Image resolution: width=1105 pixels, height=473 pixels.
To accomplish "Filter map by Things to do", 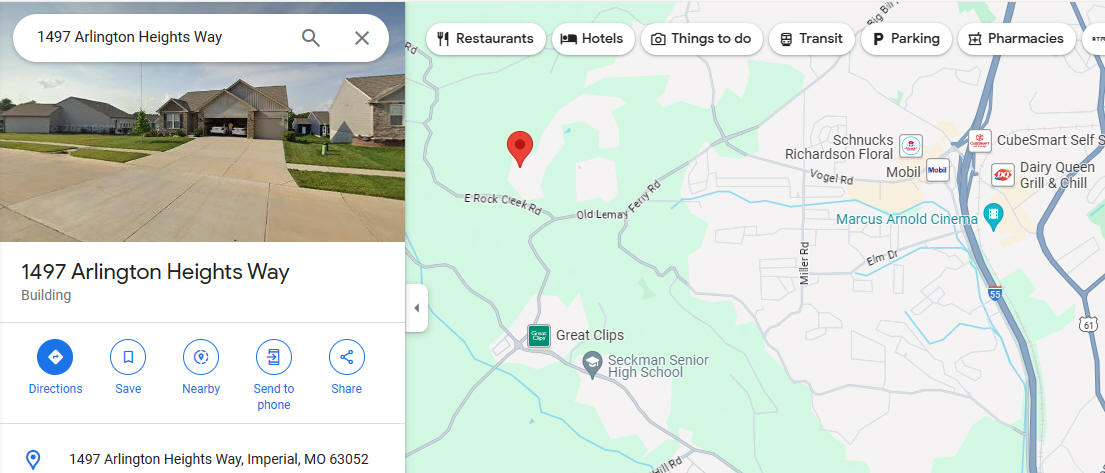I will (x=701, y=39).
